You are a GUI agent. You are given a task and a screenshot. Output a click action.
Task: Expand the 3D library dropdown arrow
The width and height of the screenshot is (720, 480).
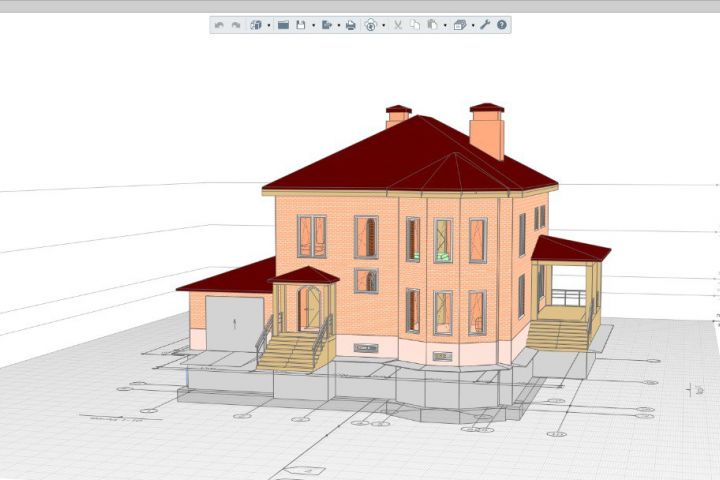tap(473, 25)
